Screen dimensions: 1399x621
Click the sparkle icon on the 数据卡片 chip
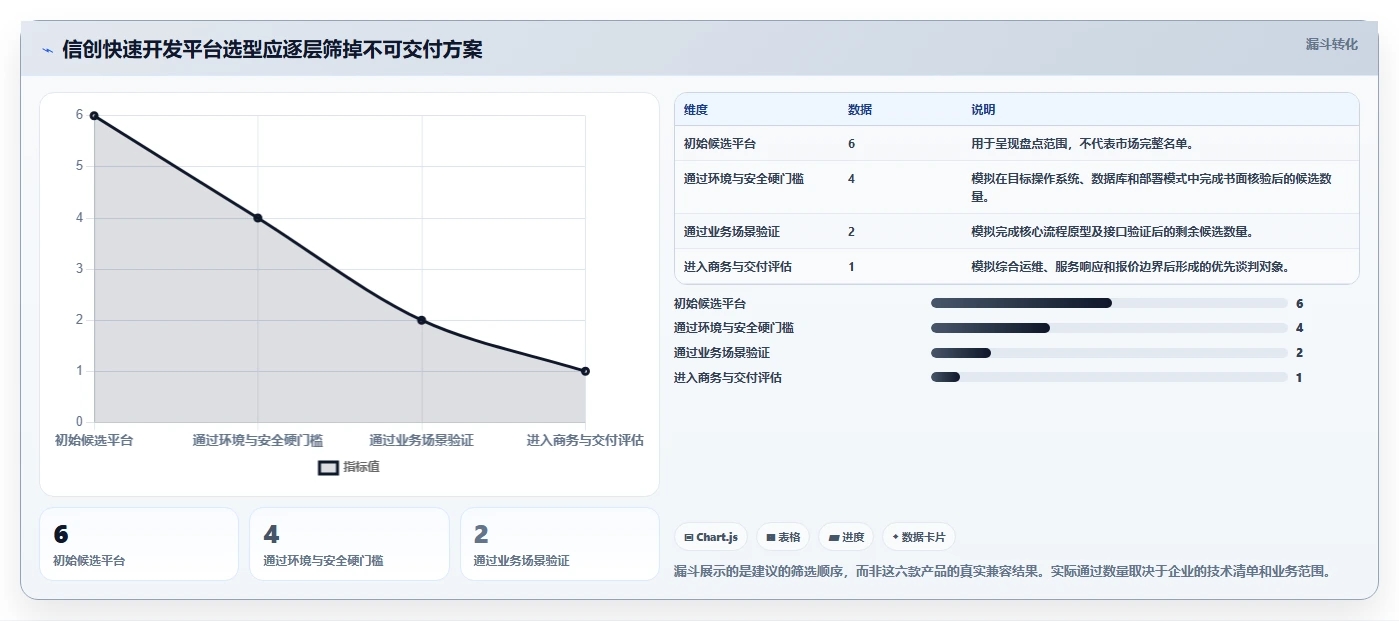tap(895, 537)
